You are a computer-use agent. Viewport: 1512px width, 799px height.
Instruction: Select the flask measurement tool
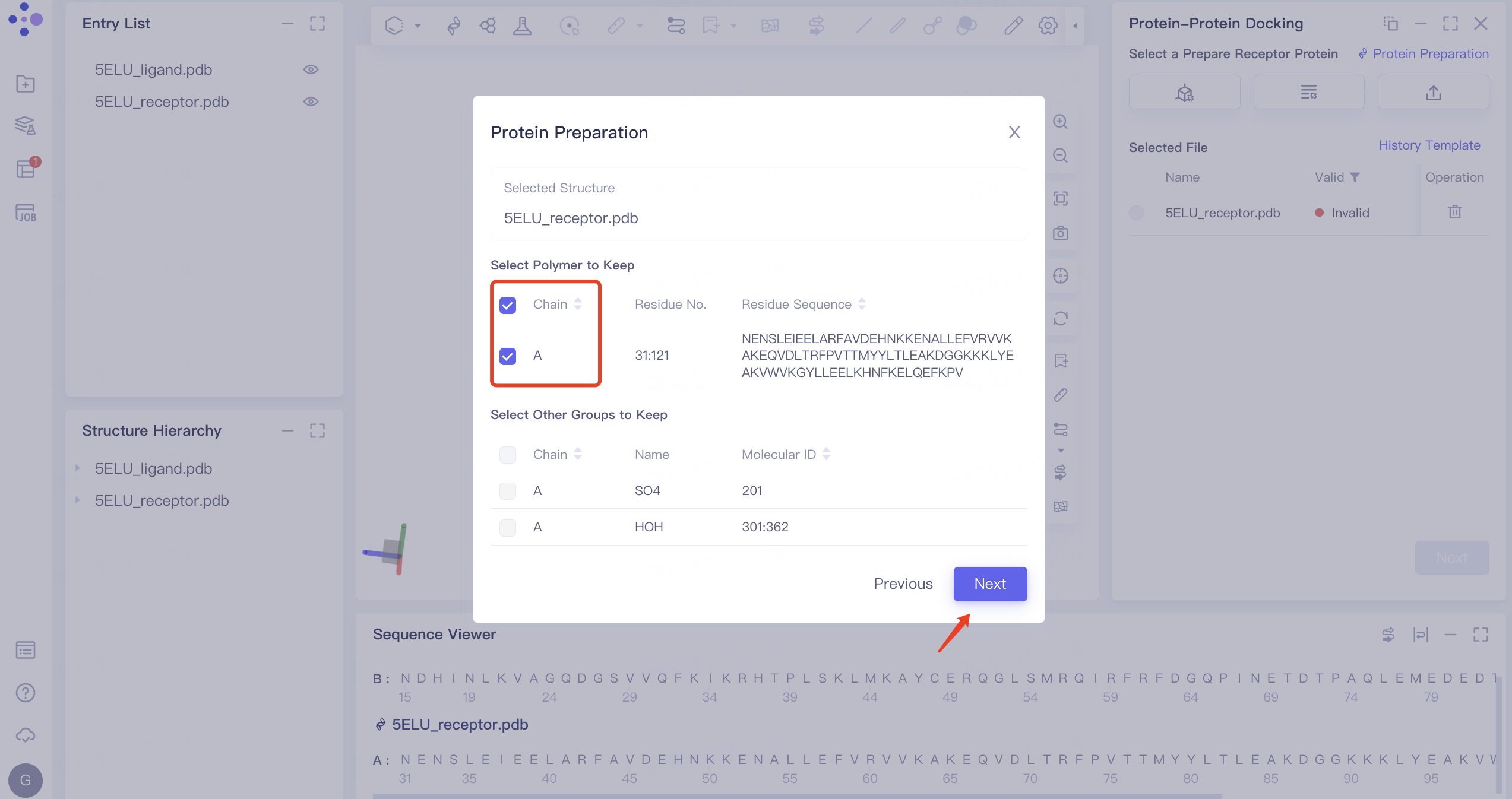tap(522, 25)
